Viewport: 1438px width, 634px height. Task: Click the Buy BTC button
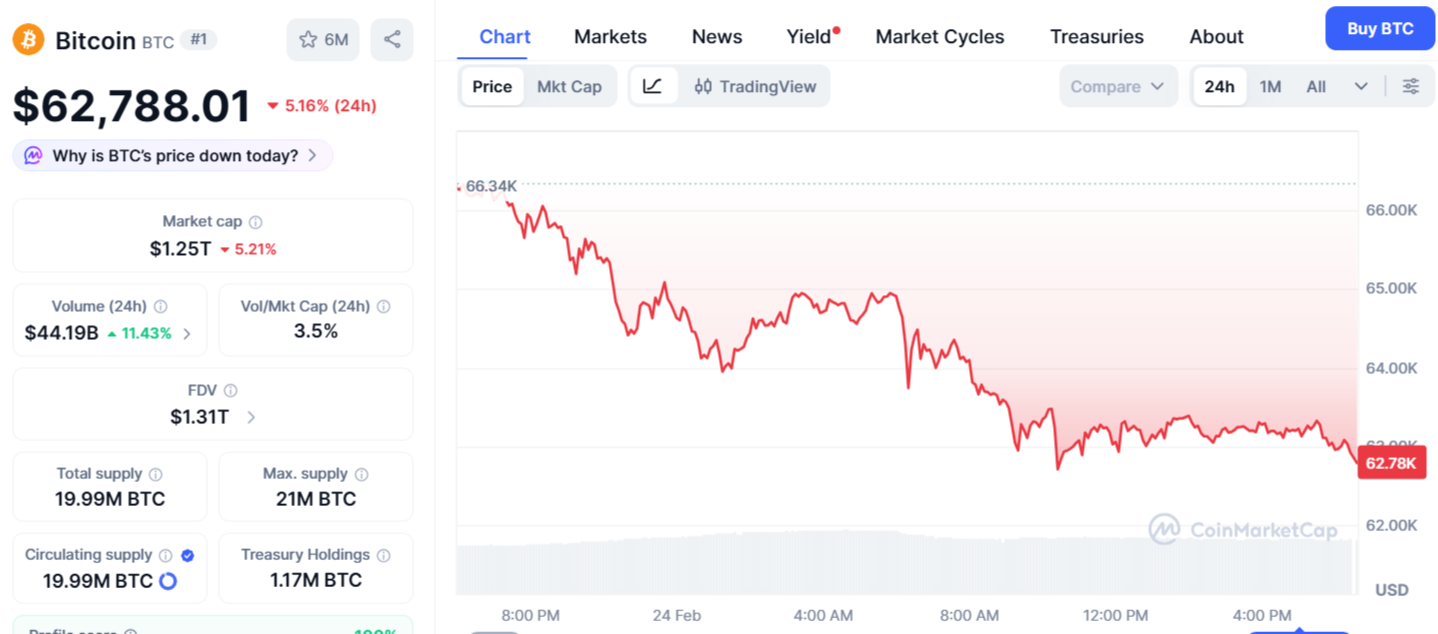pyautogui.click(x=1379, y=29)
